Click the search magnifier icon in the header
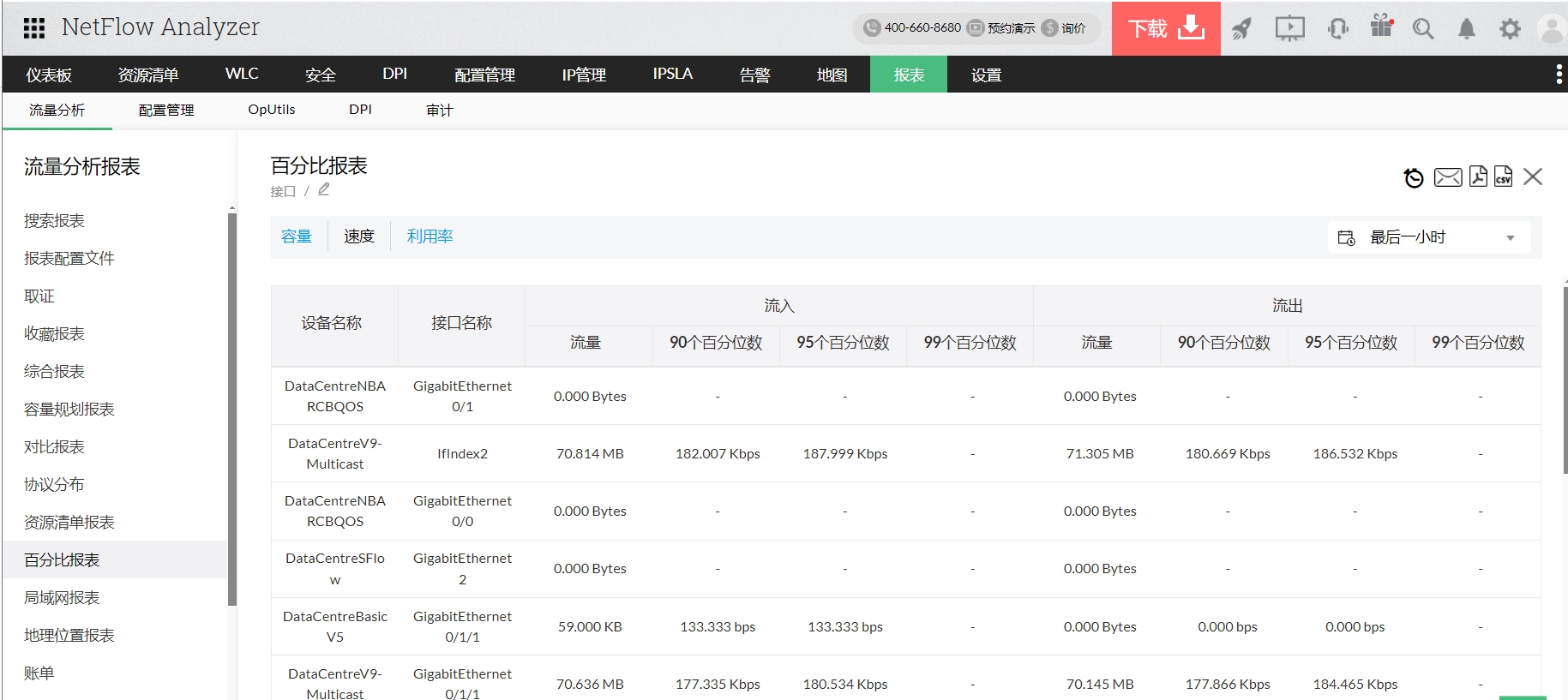The width and height of the screenshot is (1568, 700). (1423, 29)
